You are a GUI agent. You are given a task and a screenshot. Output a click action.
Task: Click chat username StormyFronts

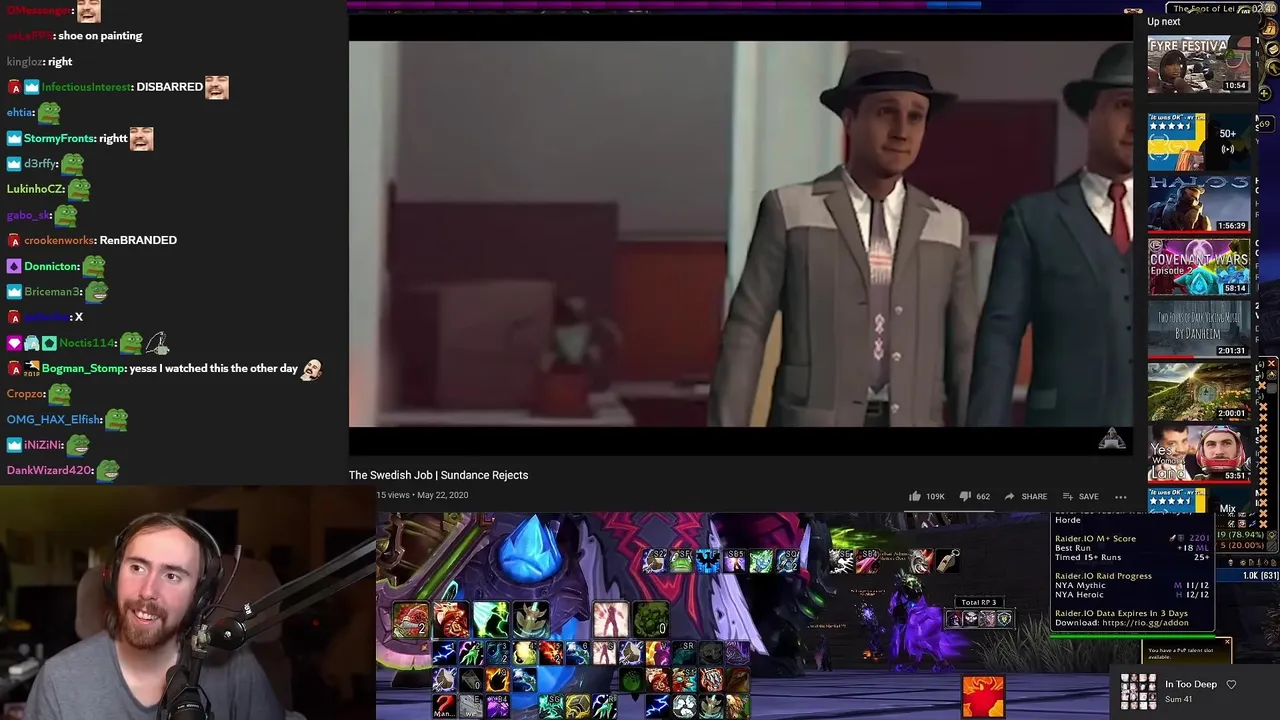[x=59, y=138]
